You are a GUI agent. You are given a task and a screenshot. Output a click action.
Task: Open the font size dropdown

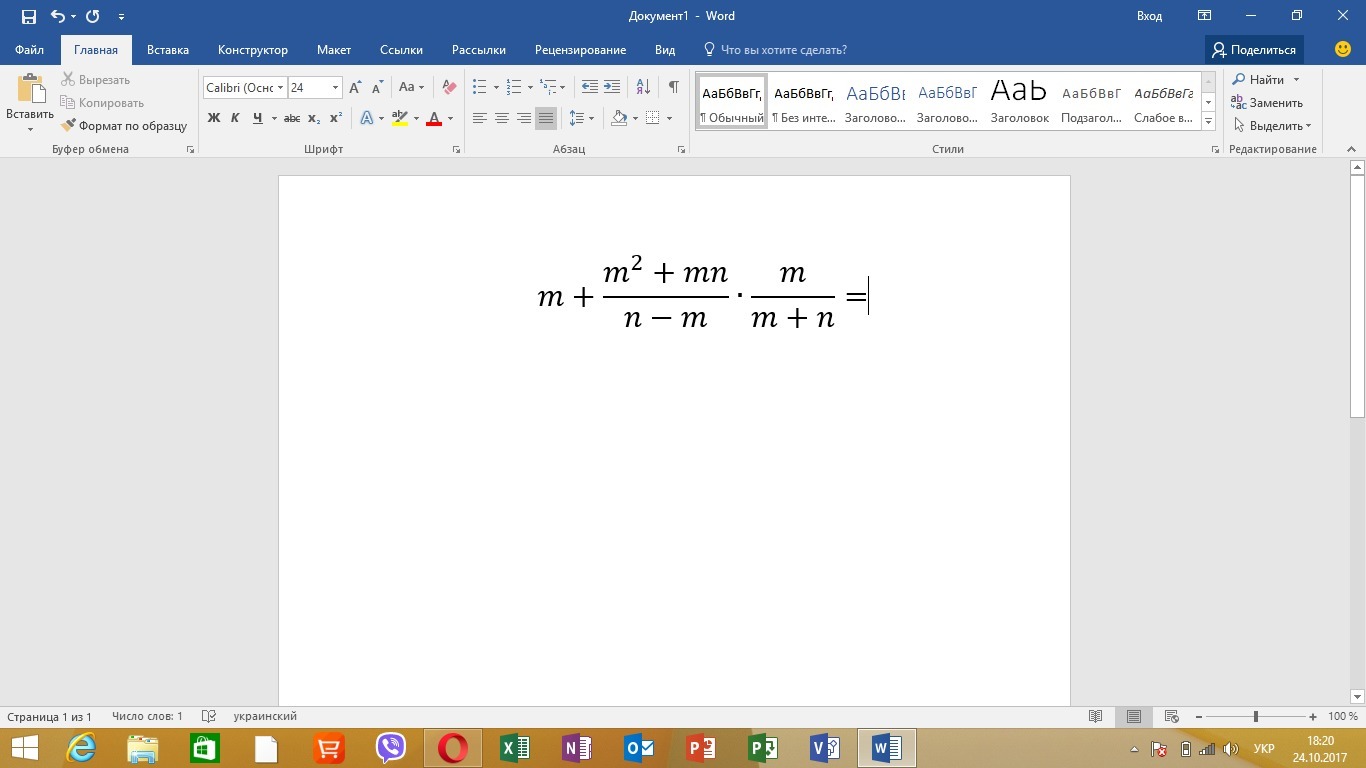[335, 88]
